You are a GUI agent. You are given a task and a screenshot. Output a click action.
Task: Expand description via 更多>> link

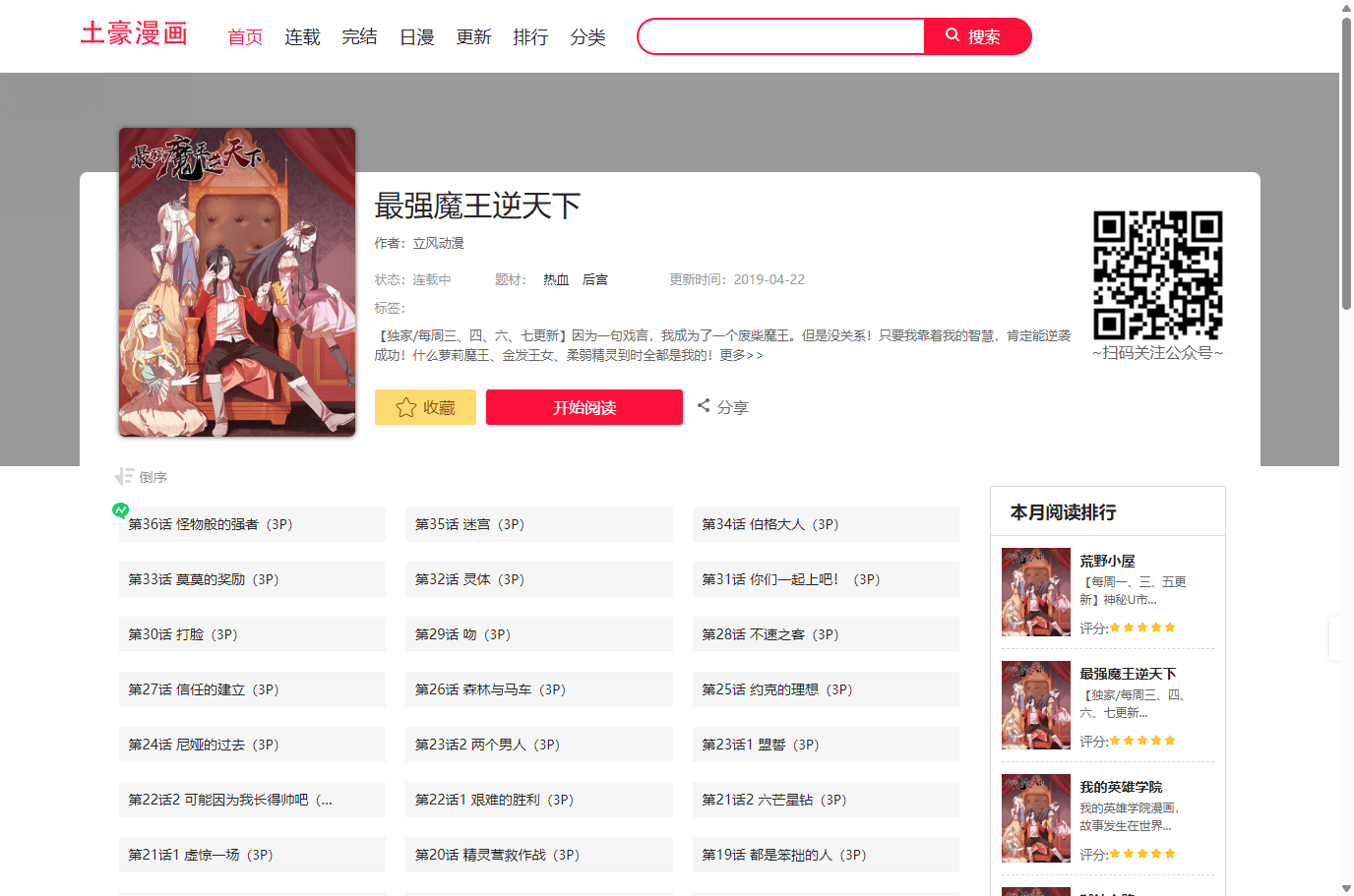[x=741, y=355]
